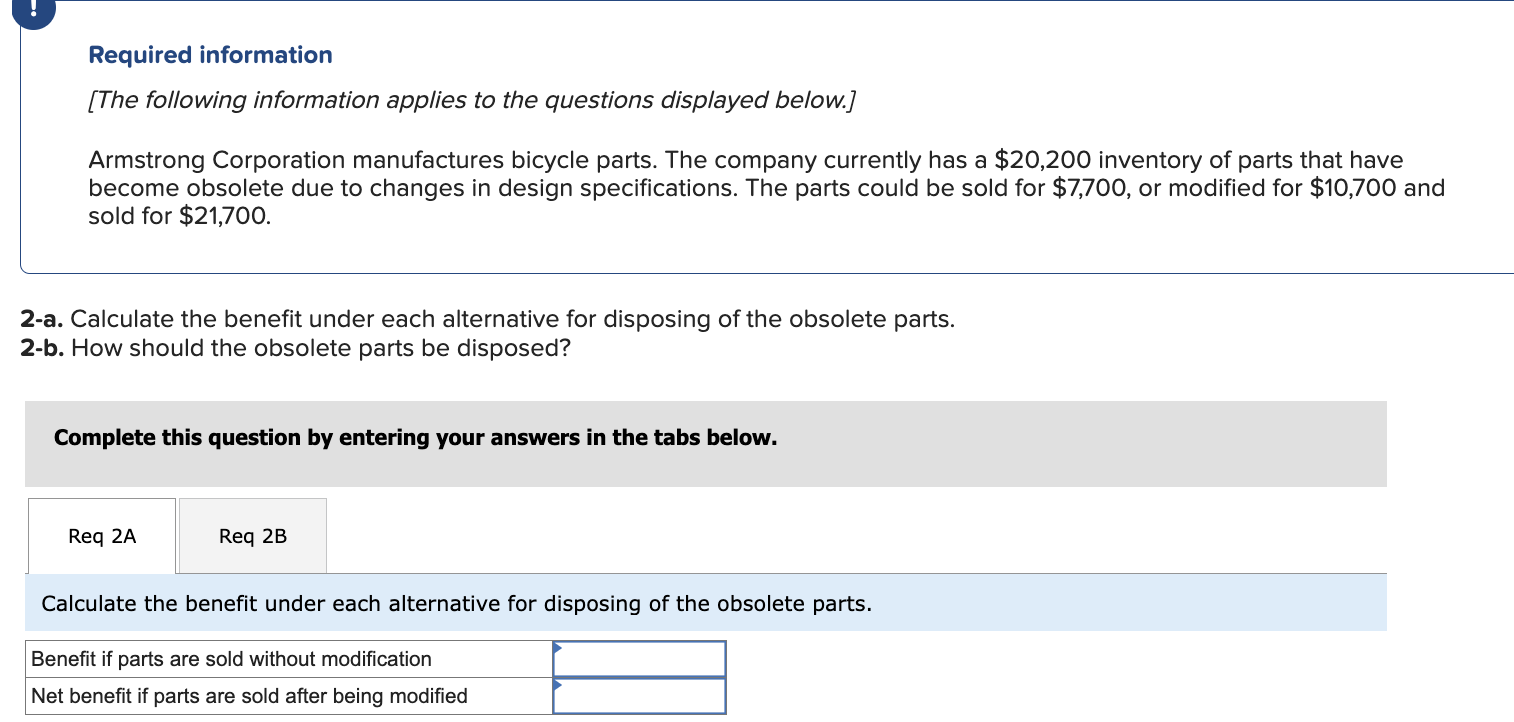
Task: Switch to the Req 2B tab
Action: click(x=251, y=535)
